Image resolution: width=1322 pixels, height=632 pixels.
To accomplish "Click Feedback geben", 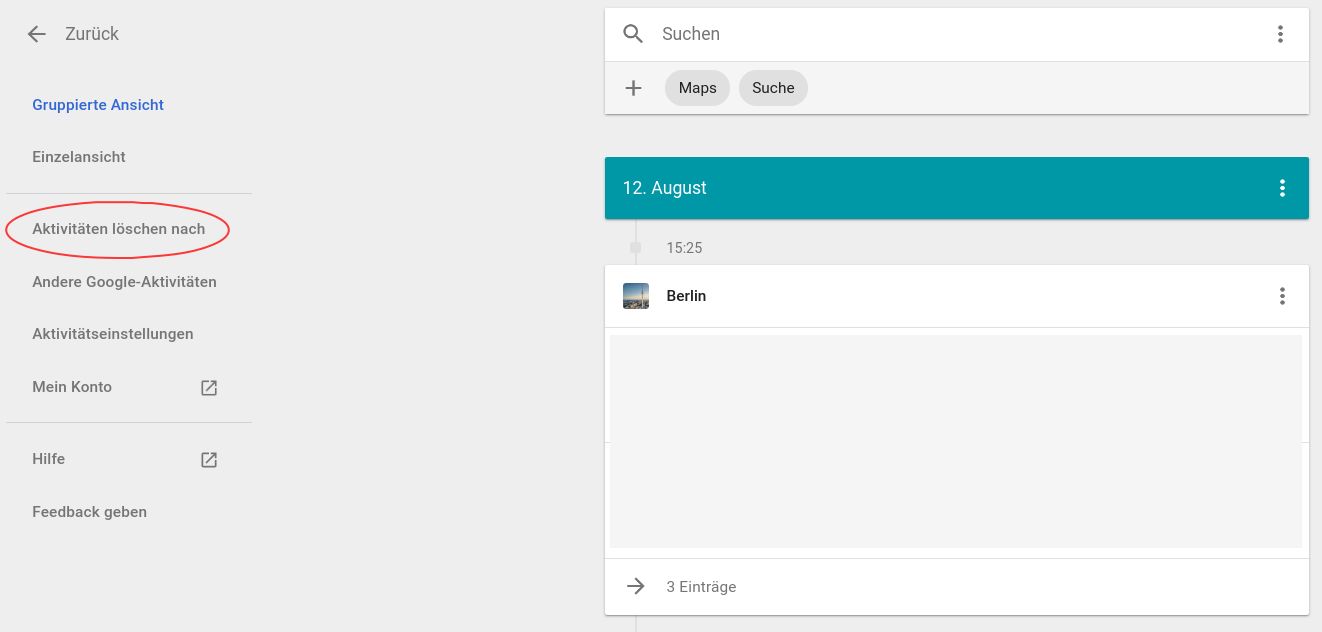I will (x=90, y=512).
